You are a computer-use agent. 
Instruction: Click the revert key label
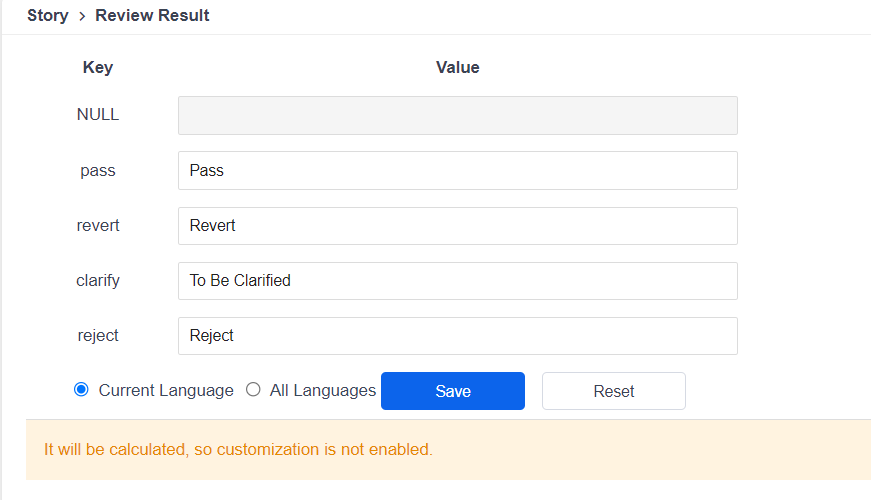click(98, 226)
